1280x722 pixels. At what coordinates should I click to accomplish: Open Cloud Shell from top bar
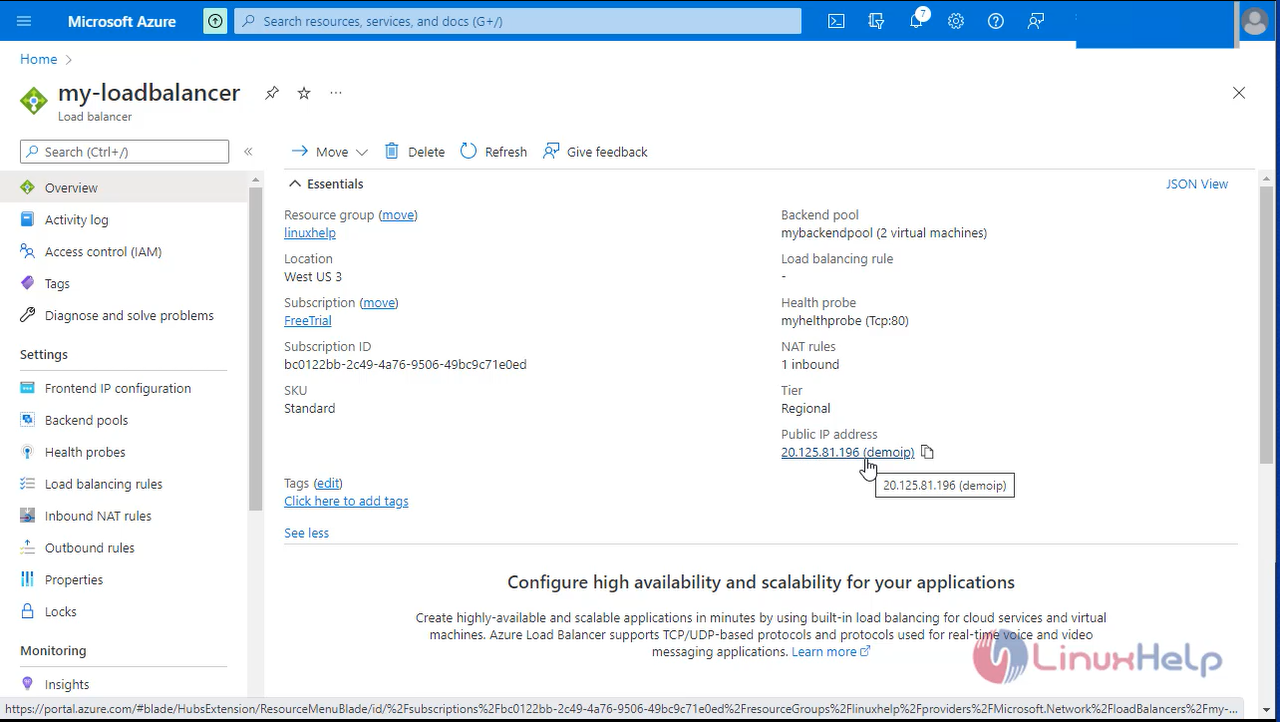click(836, 21)
